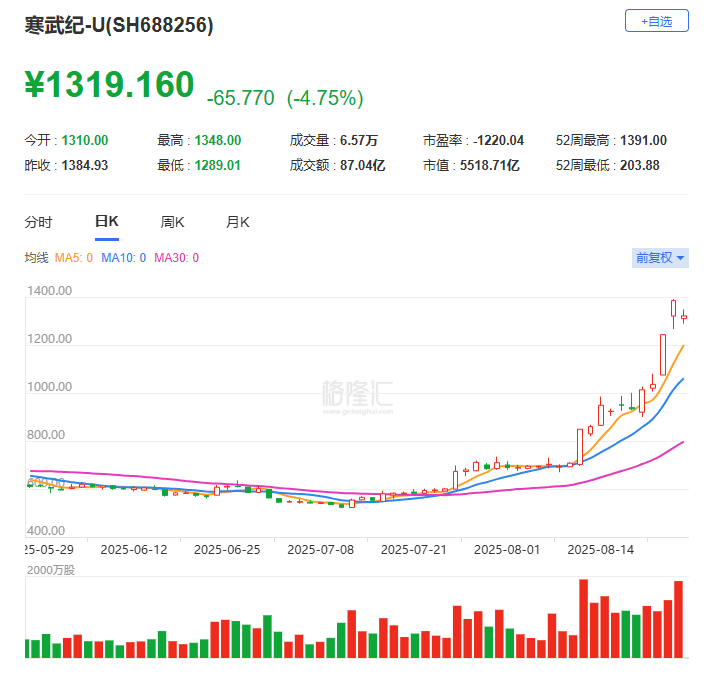Viewport: 723px width, 675px height.
Task: Click the 最低 value 1289.01
Action: (218, 165)
